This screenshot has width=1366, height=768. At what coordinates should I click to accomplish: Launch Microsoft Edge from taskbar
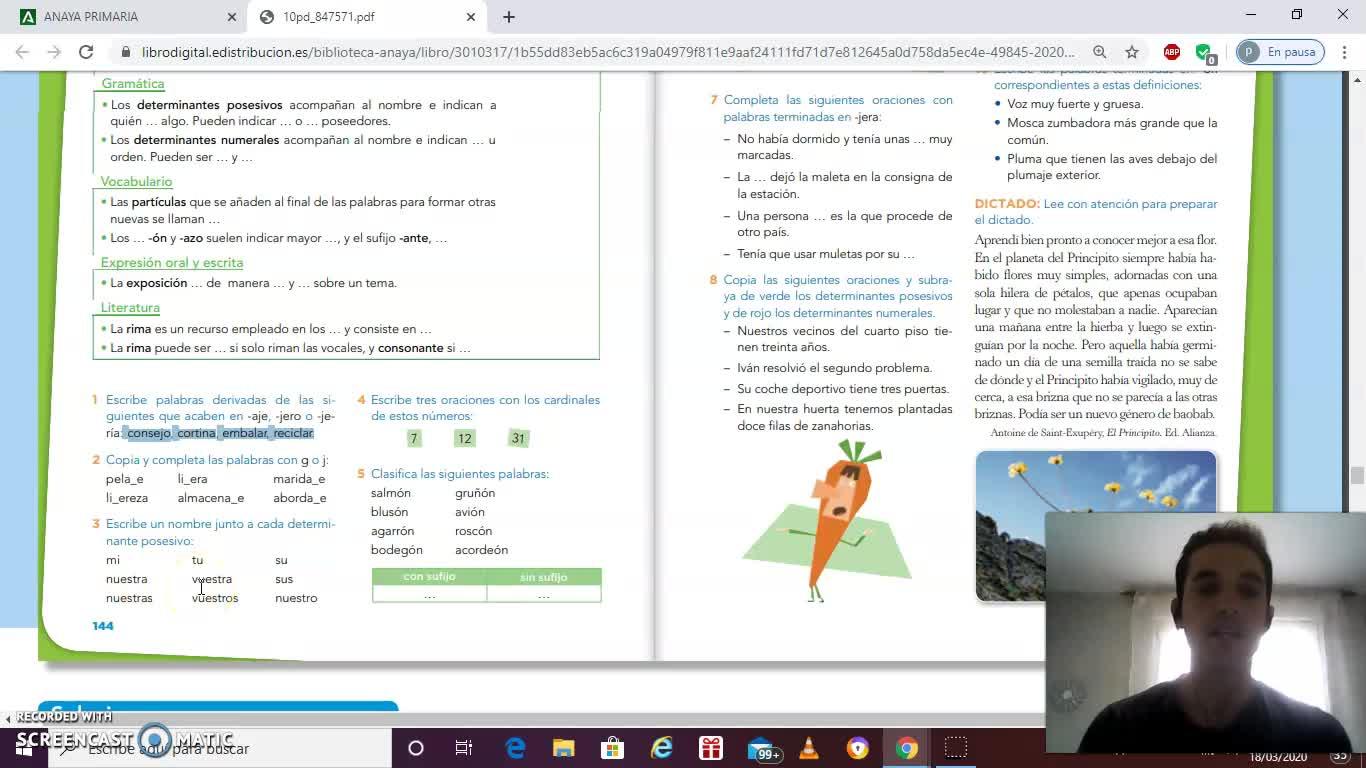[x=515, y=748]
